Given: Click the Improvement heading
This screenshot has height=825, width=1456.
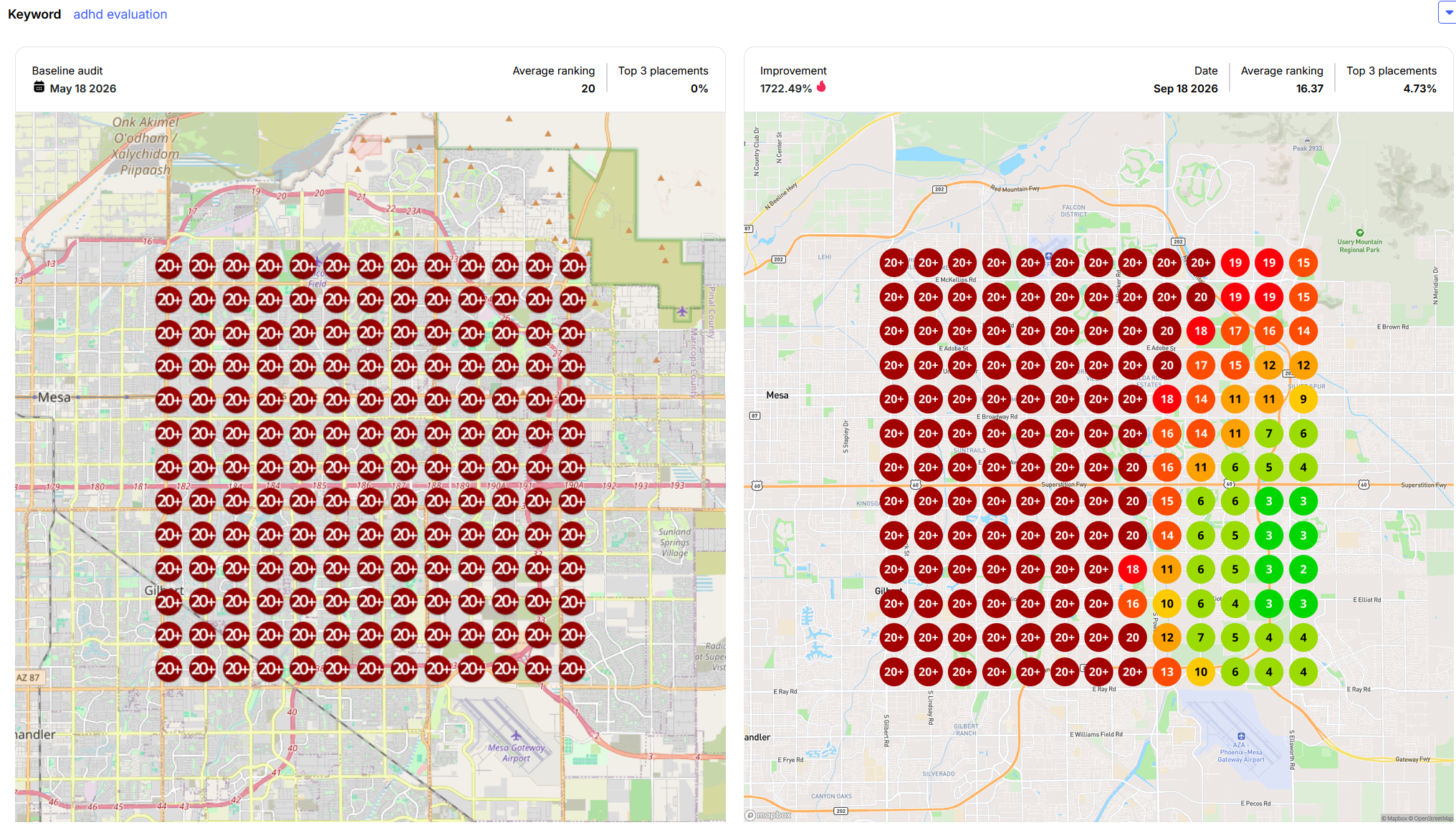Looking at the screenshot, I should [793, 71].
